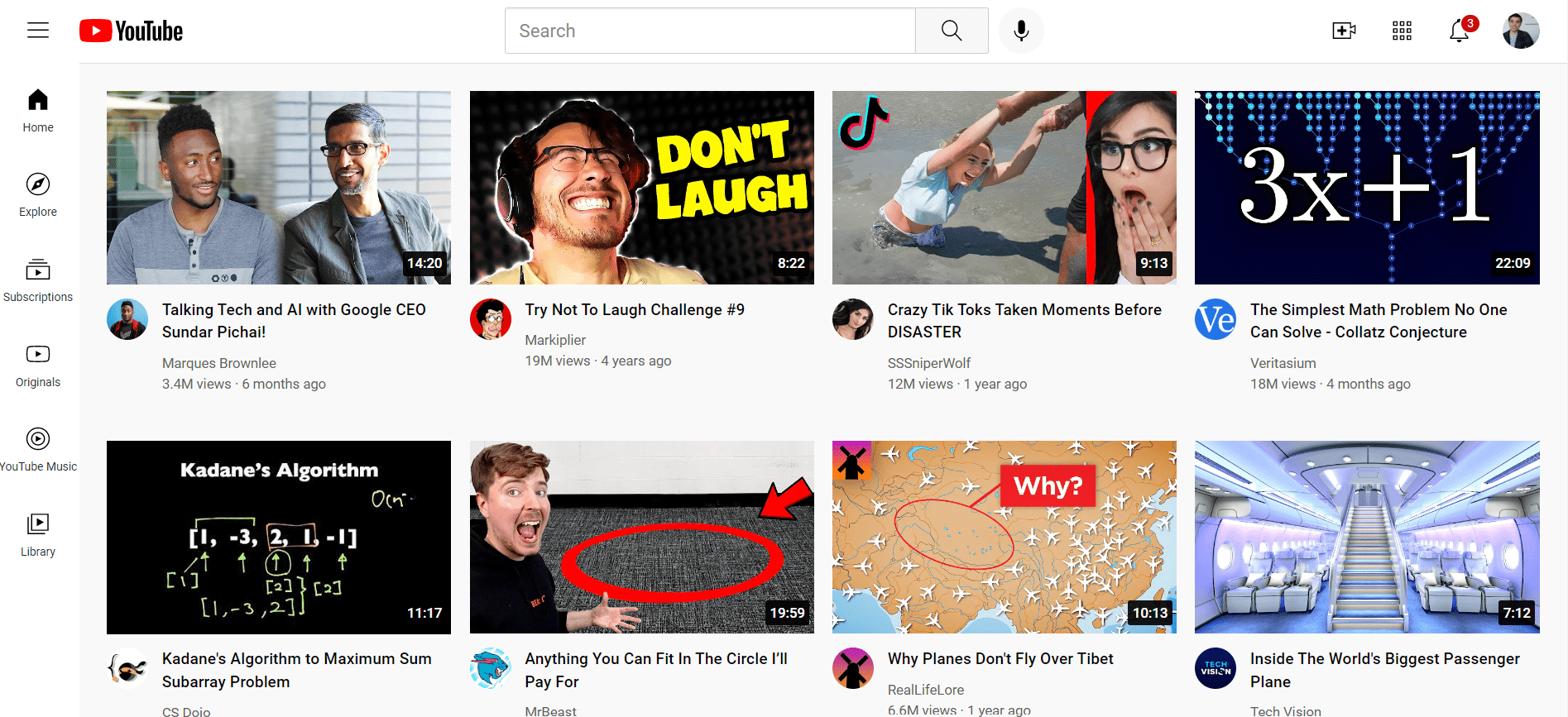Select Originals in sidebar
This screenshot has width=1568, height=717.
point(38,366)
